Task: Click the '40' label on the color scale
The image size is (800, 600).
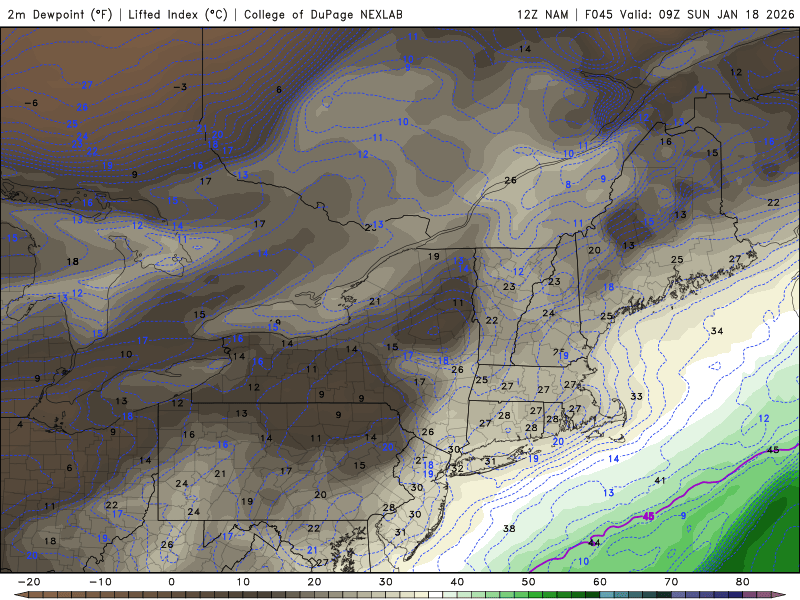Action: click(x=457, y=582)
